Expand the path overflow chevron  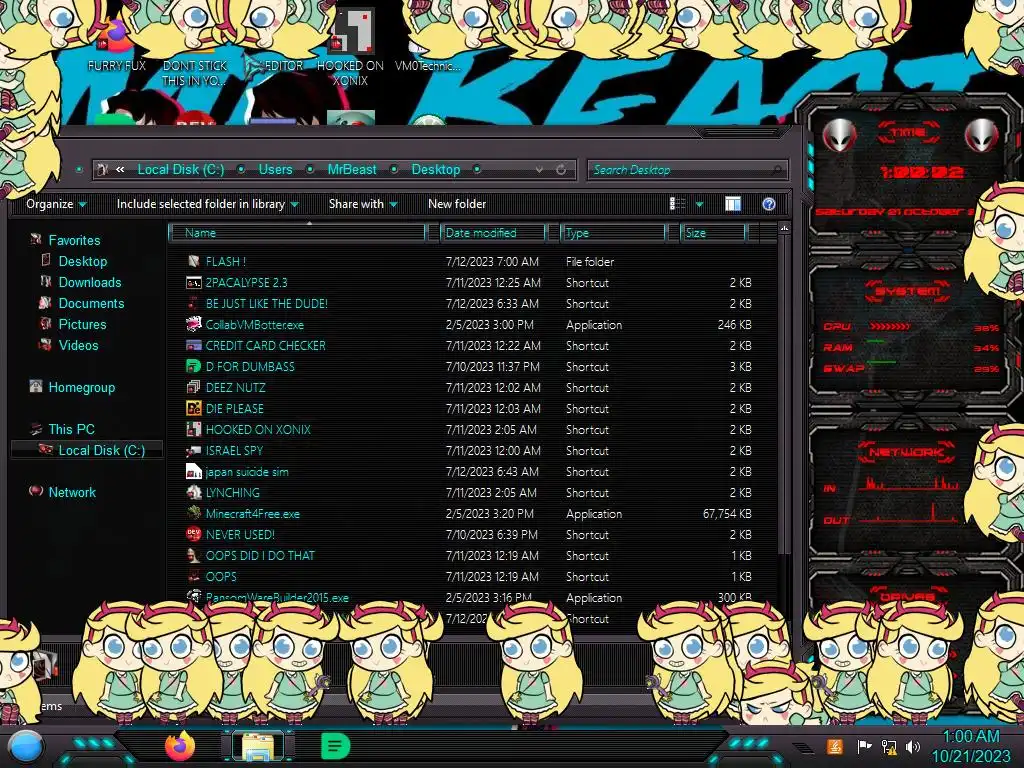pyautogui.click(x=120, y=169)
